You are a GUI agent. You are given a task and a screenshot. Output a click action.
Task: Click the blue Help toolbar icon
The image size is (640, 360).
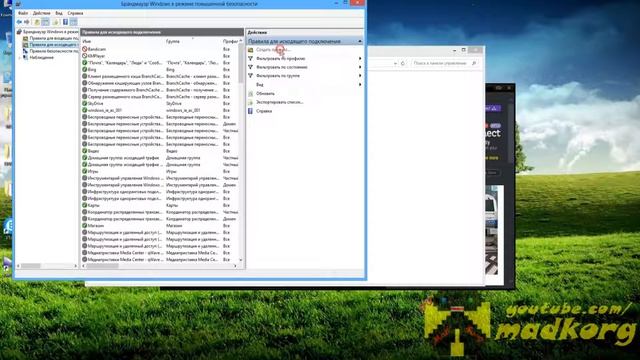[65, 22]
